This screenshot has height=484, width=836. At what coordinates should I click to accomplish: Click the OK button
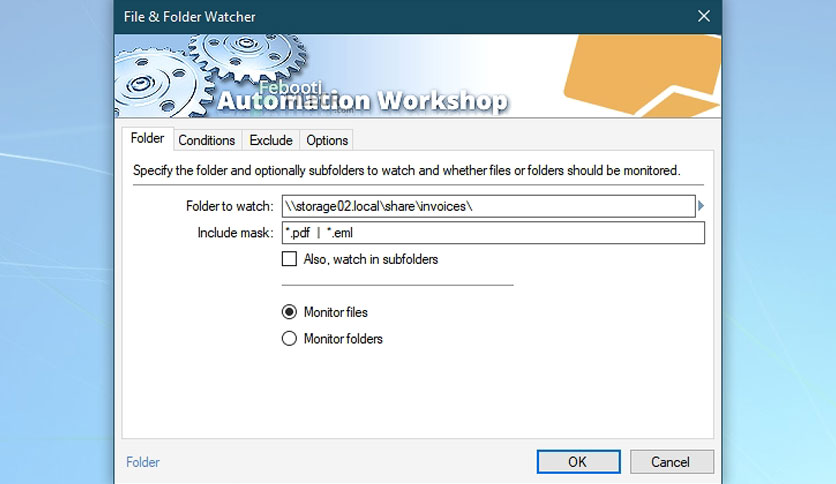578,462
